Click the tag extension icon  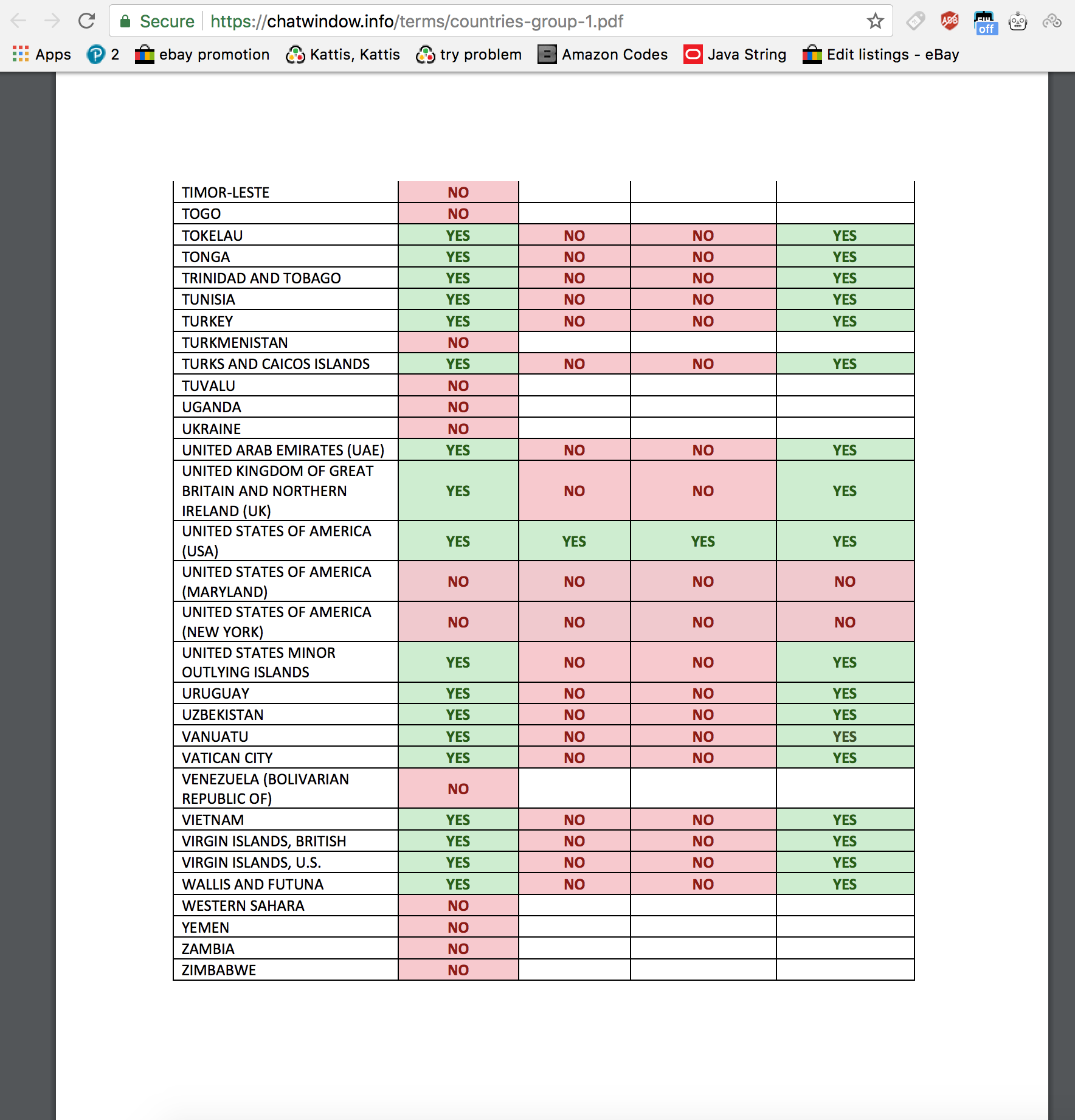(x=916, y=21)
